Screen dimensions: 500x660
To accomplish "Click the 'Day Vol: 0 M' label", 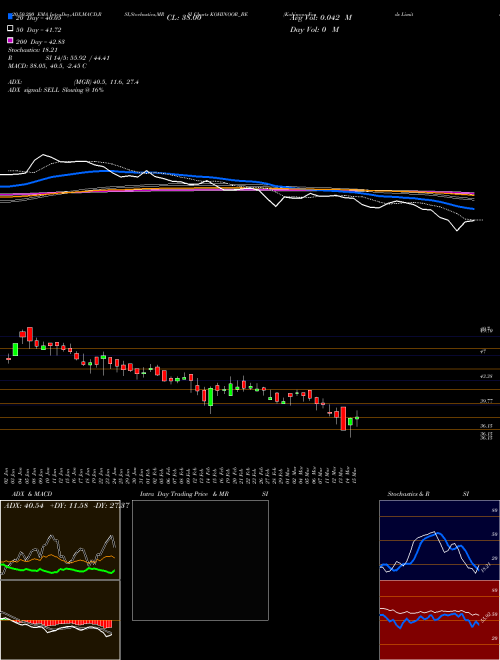I will tap(315, 29).
